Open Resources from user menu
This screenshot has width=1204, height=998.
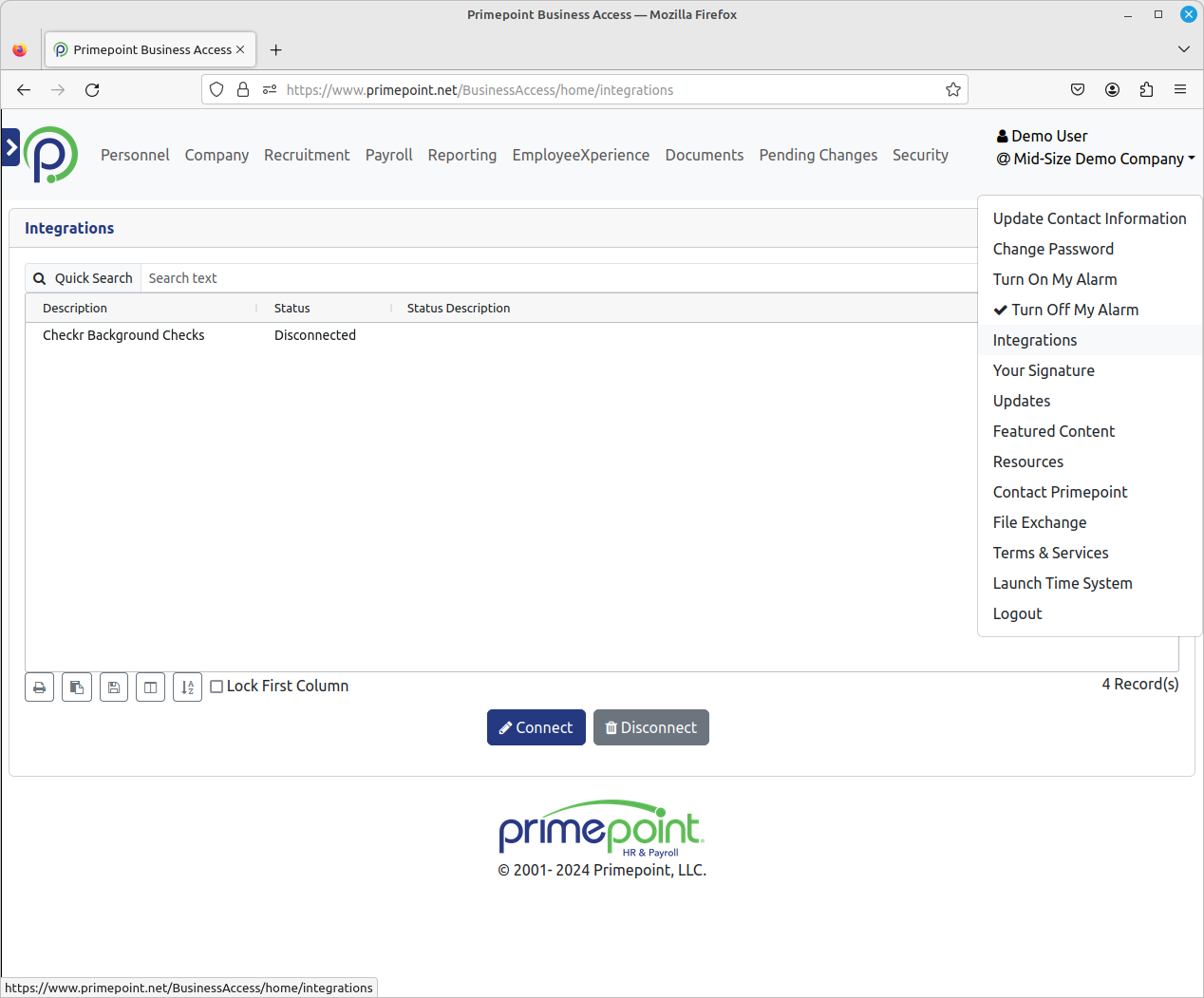coord(1090,461)
